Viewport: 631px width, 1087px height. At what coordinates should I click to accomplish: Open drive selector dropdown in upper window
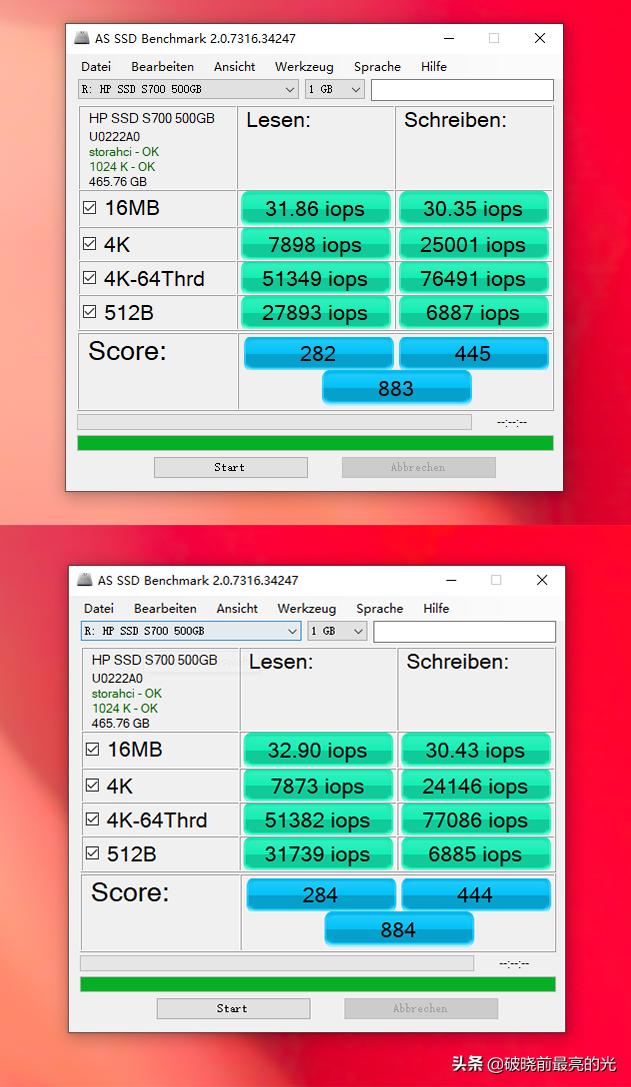pos(189,89)
